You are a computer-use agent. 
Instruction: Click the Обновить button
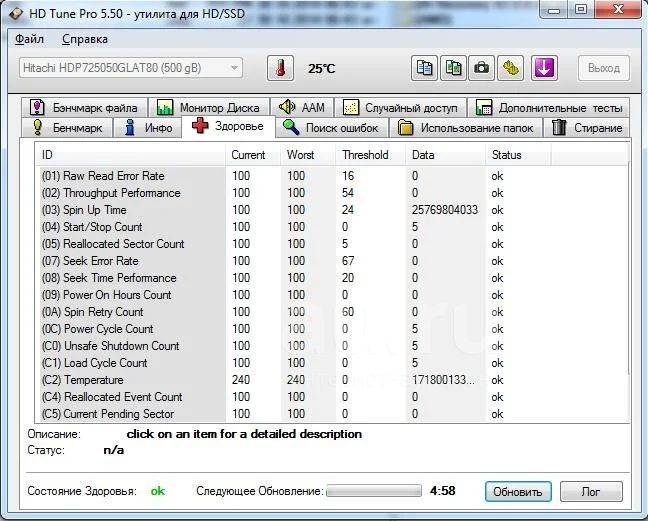[x=518, y=492]
